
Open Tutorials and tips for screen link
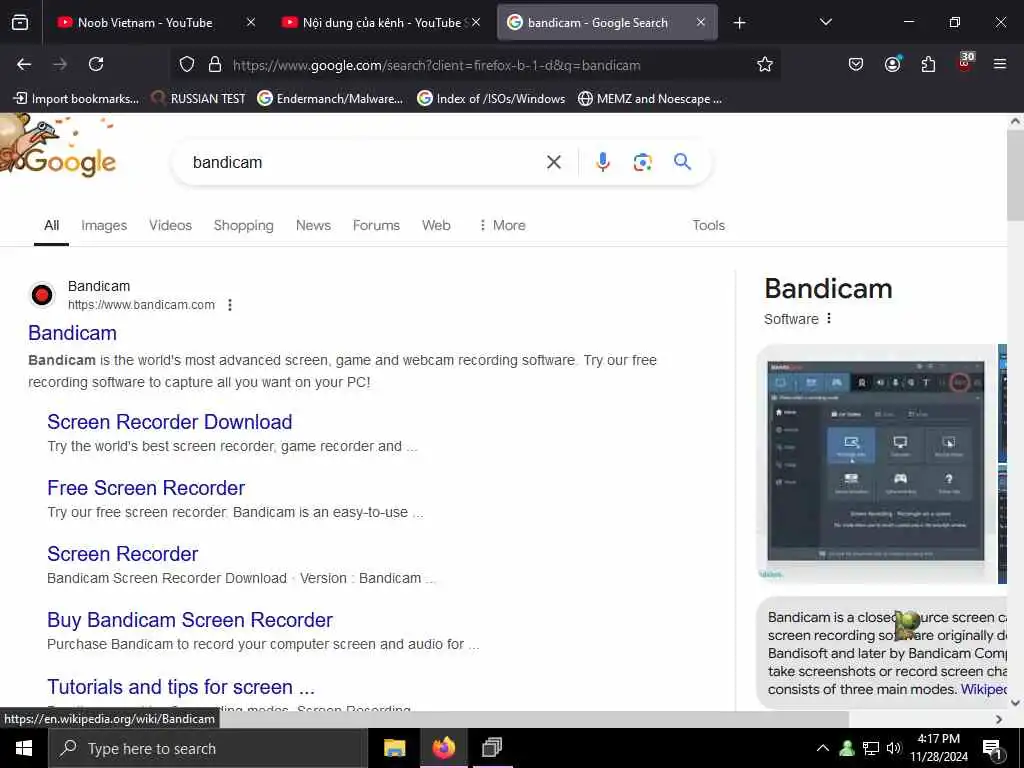point(181,687)
